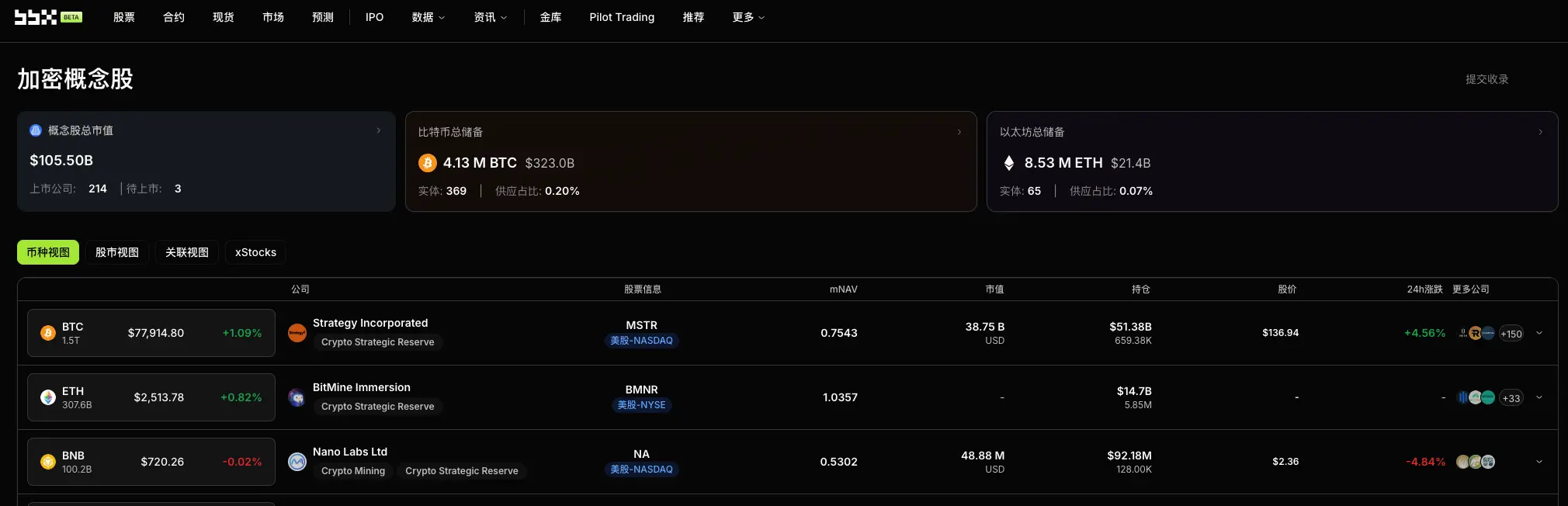1568x506 pixels.
Task: Click the company avatar cluster in MSTR row
Action: tap(1476, 333)
